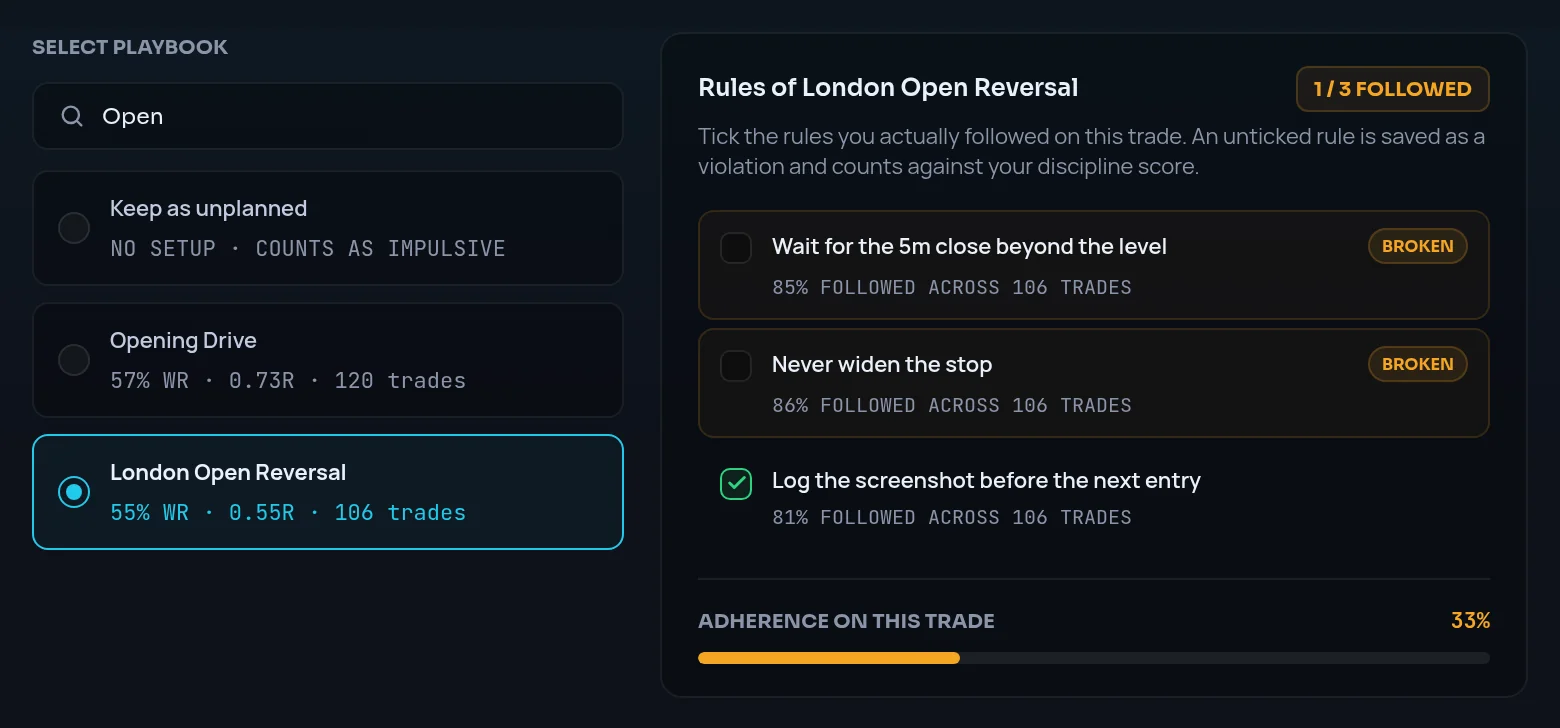Click the BROKEN badge on Never widen the stop
The height and width of the screenshot is (728, 1560).
(x=1417, y=364)
